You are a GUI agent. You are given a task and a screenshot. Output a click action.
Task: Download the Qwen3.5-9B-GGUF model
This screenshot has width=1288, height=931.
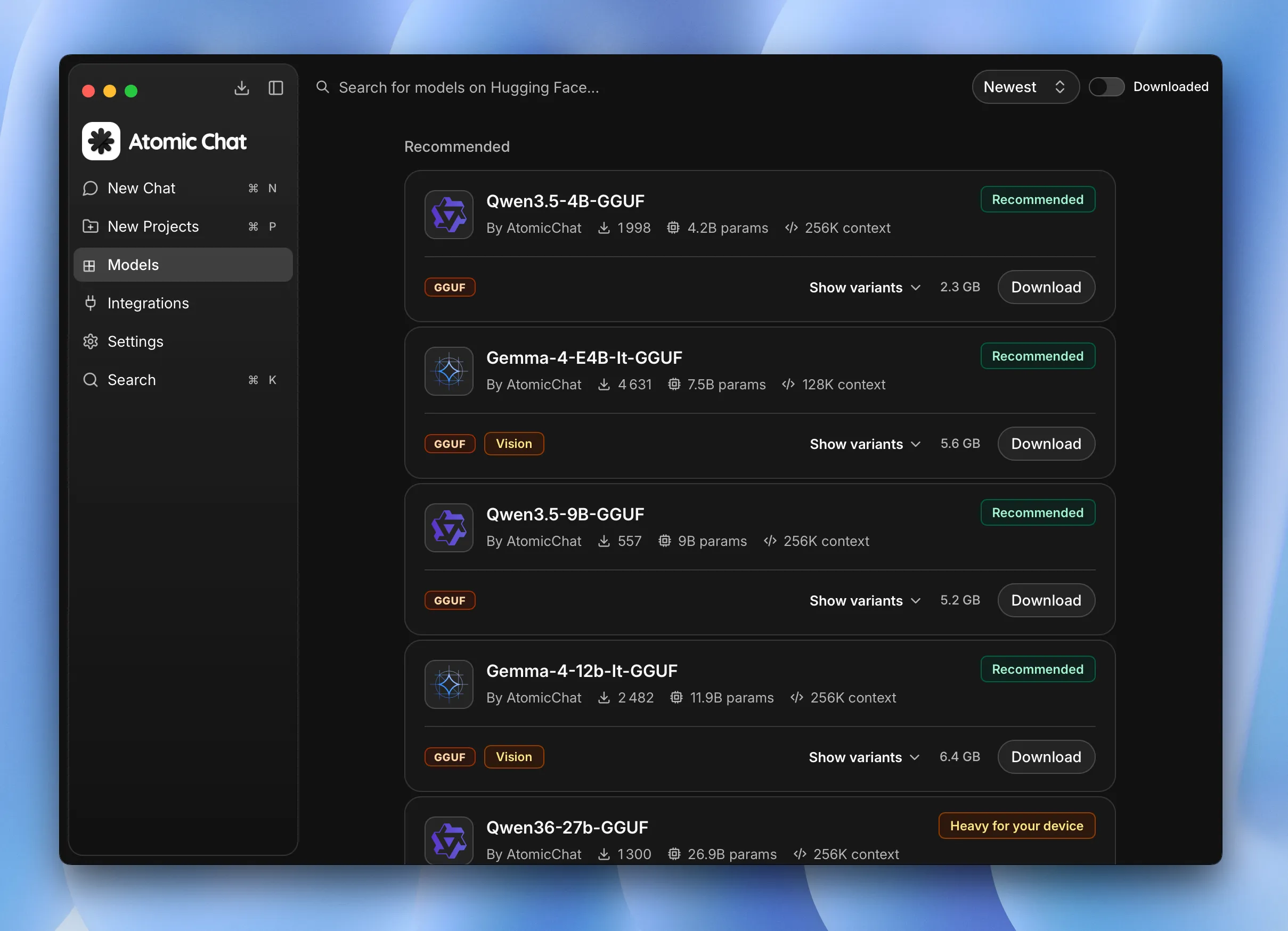[1046, 601]
